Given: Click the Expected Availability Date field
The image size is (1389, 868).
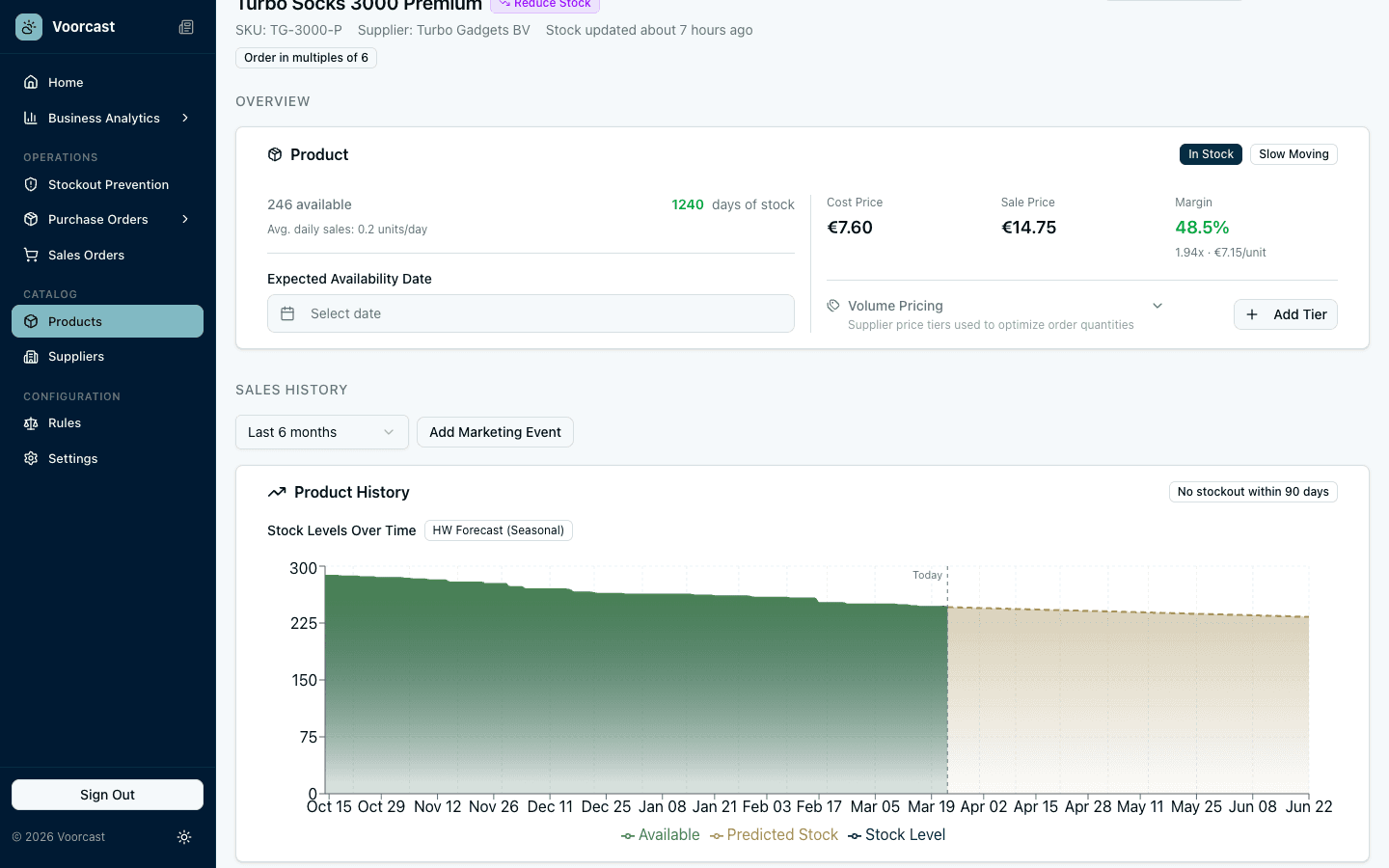Looking at the screenshot, I should [531, 313].
